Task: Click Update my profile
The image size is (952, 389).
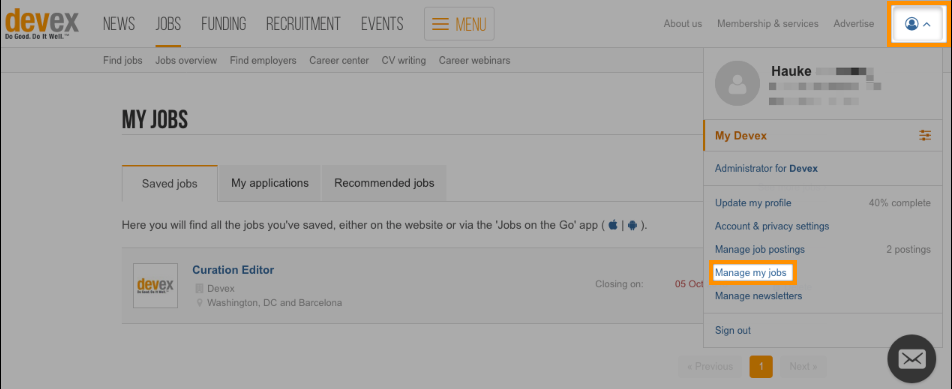Action: pos(753,203)
